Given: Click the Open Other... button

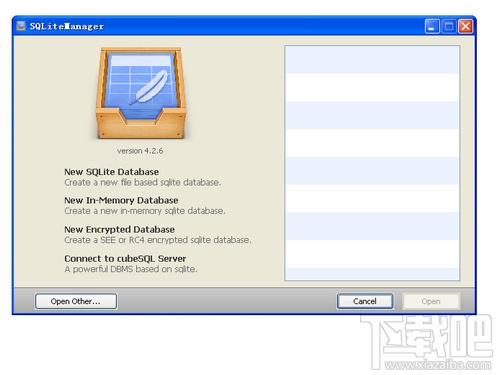Looking at the screenshot, I should coord(76,301).
